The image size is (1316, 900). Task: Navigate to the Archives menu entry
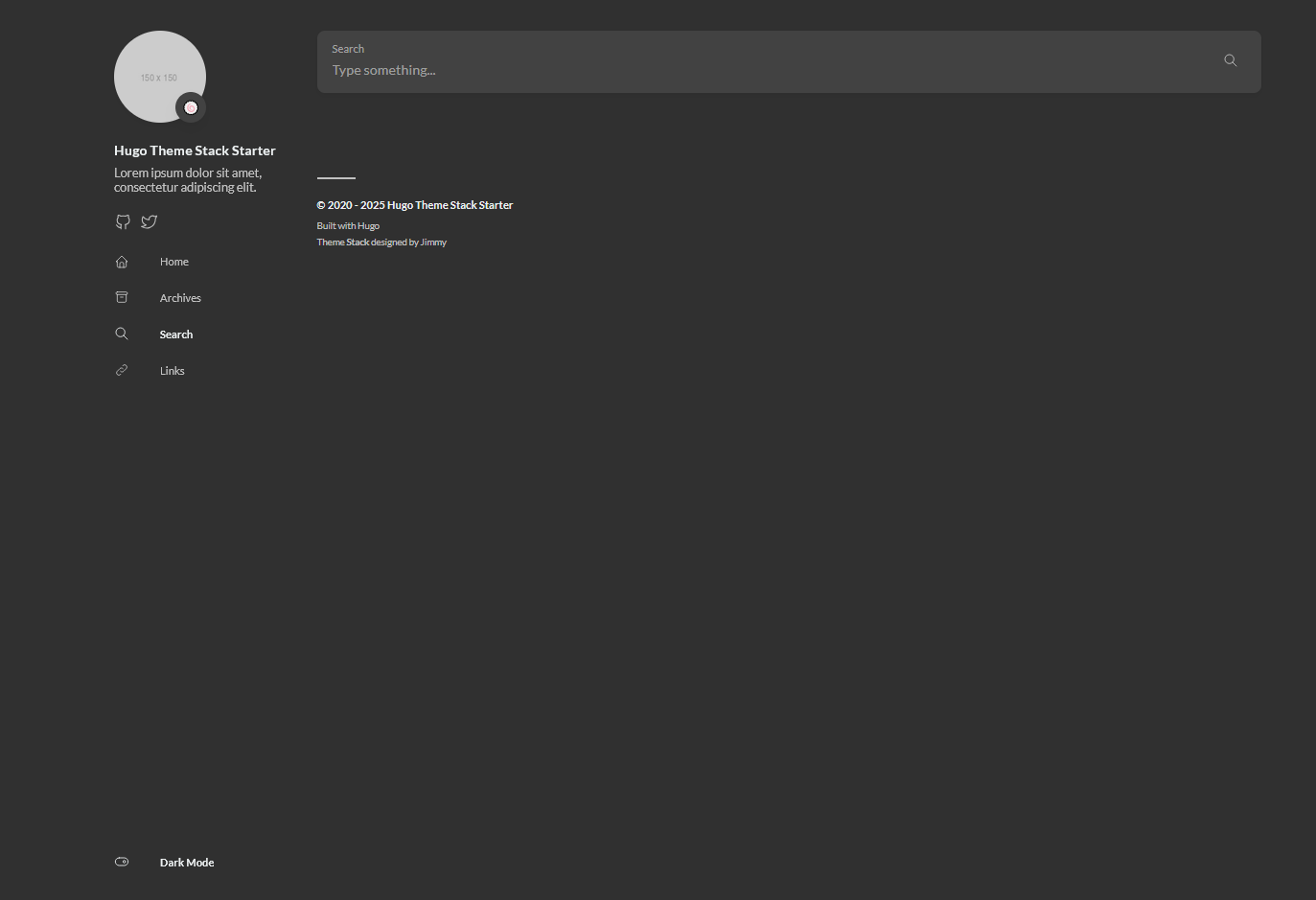180,297
